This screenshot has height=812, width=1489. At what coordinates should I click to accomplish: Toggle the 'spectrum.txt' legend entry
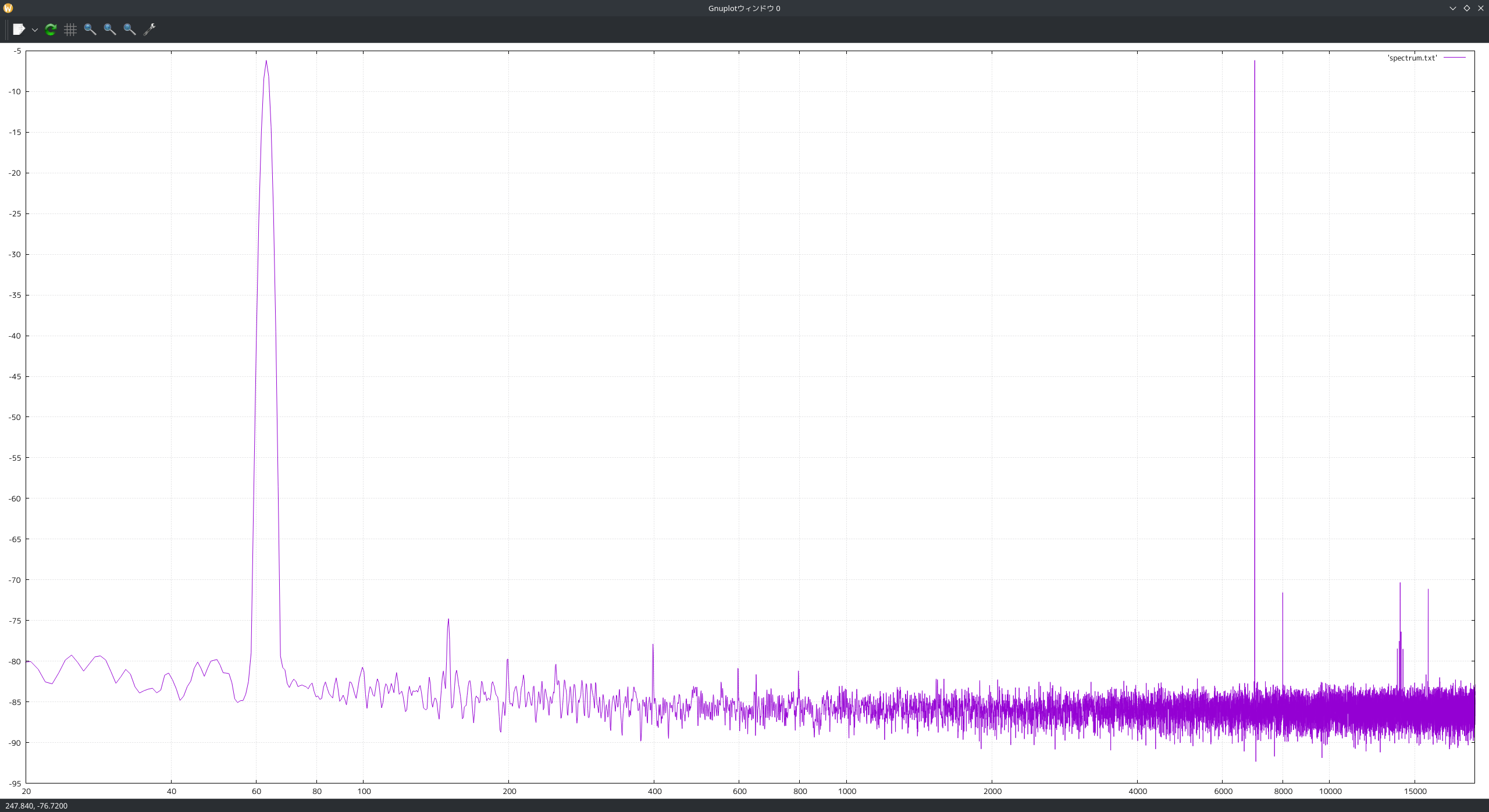[1412, 58]
